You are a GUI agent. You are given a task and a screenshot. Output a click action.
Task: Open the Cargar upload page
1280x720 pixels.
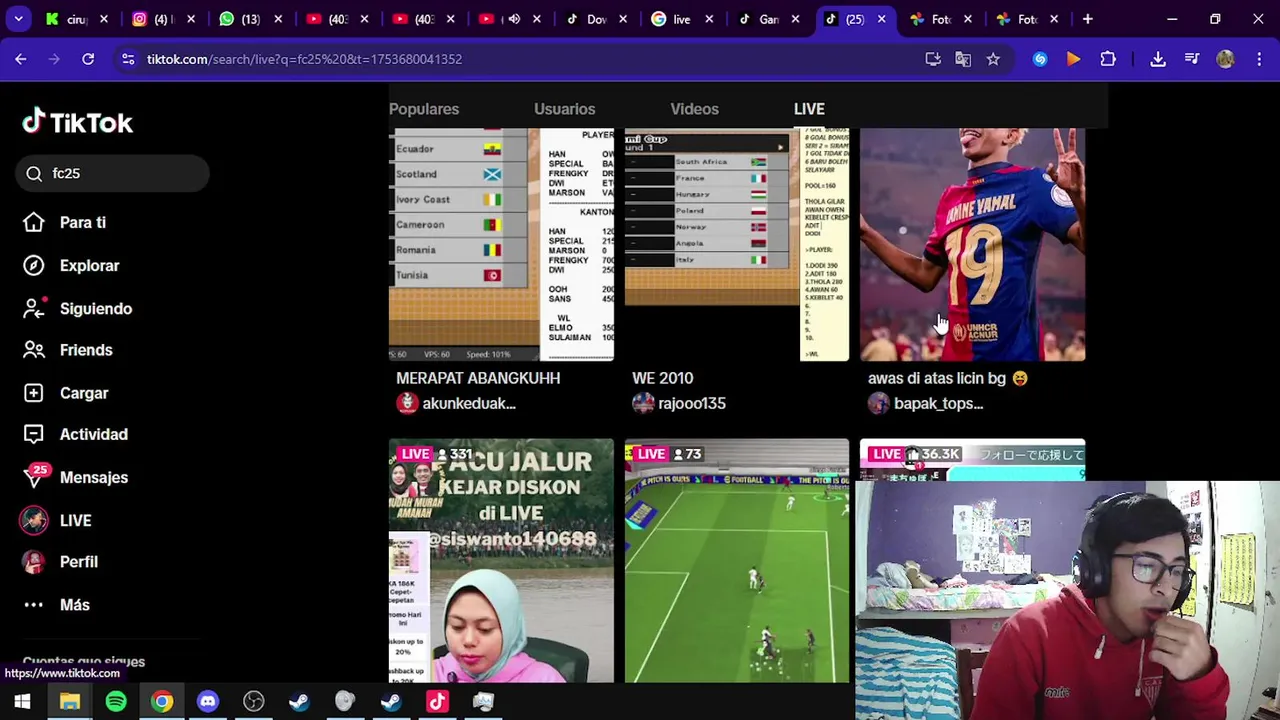point(66,393)
